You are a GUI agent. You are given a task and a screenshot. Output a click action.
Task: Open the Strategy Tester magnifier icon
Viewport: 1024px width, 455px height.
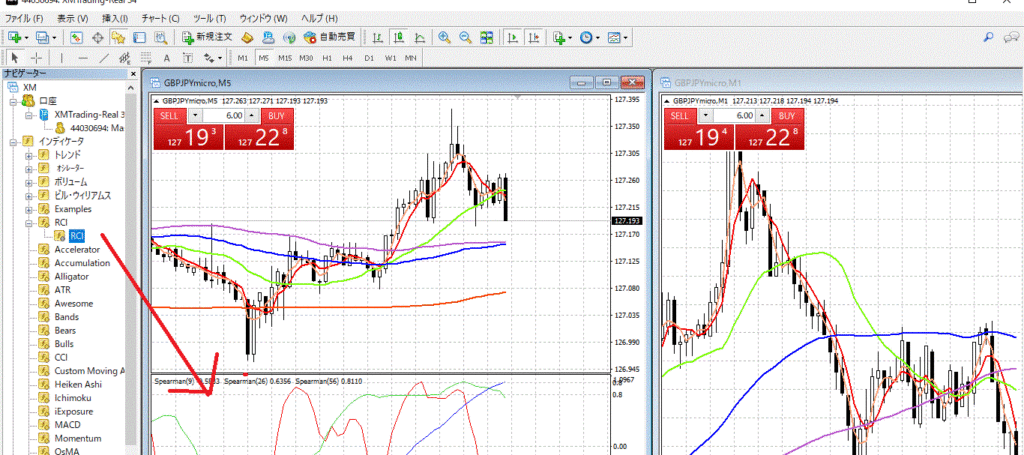161,38
